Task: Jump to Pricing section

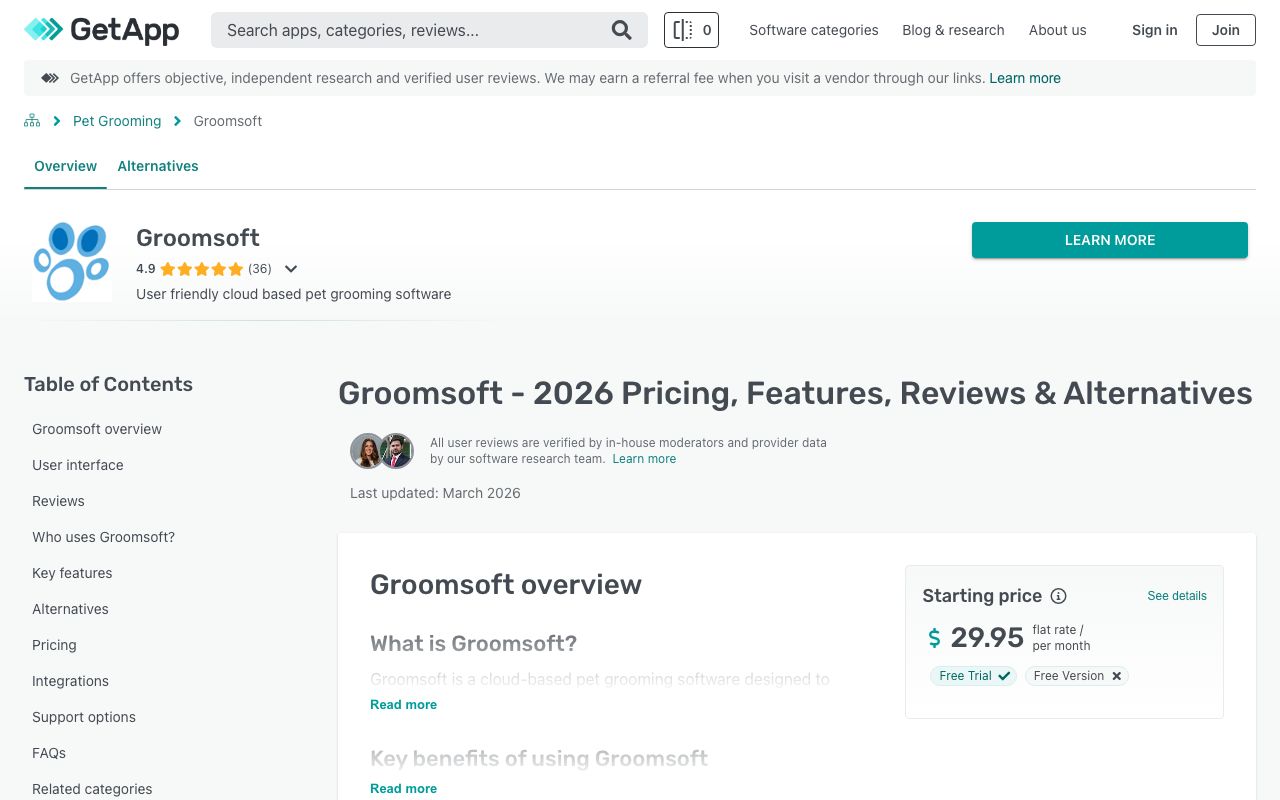Action: pos(54,645)
